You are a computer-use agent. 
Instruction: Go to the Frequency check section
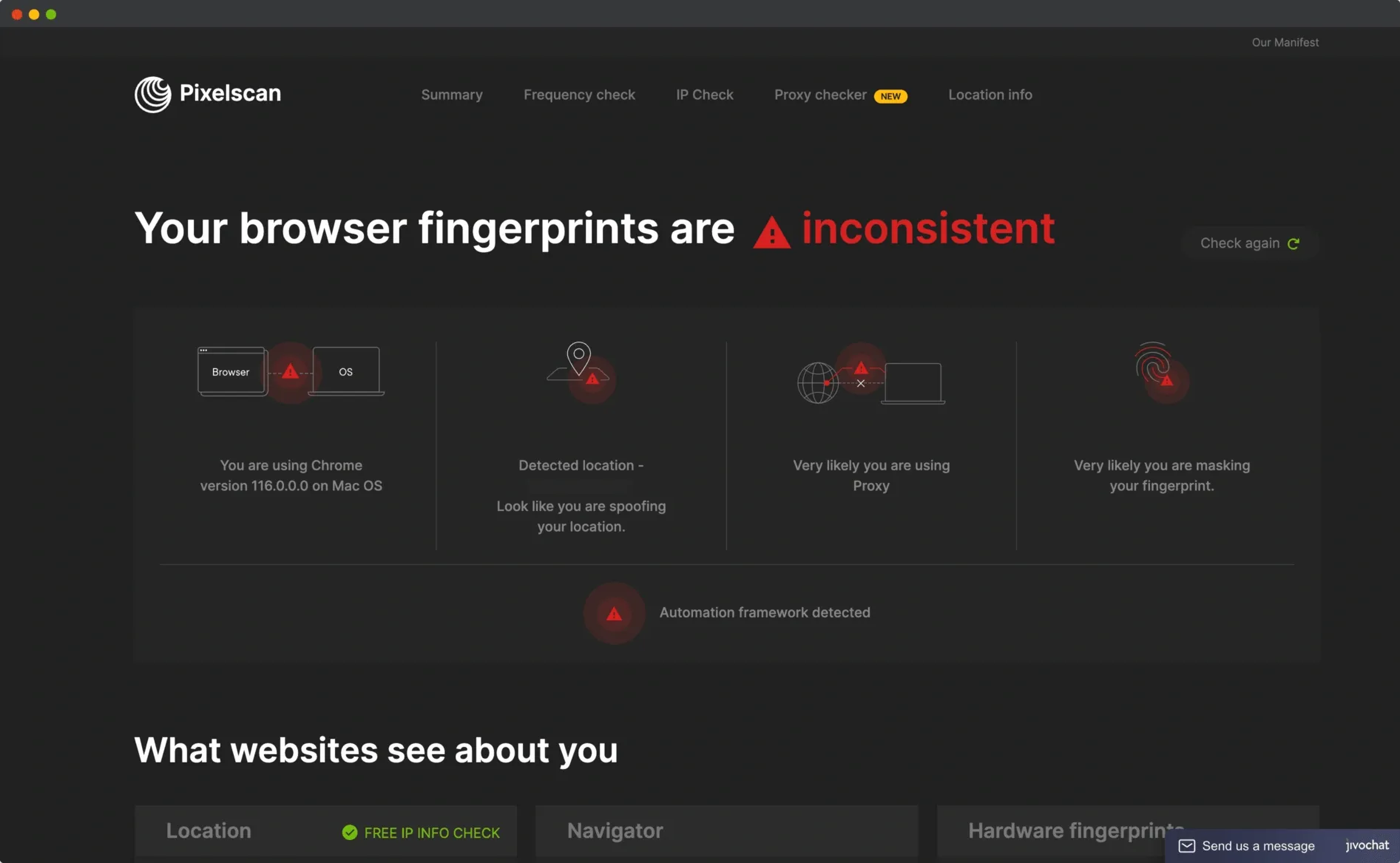point(579,95)
